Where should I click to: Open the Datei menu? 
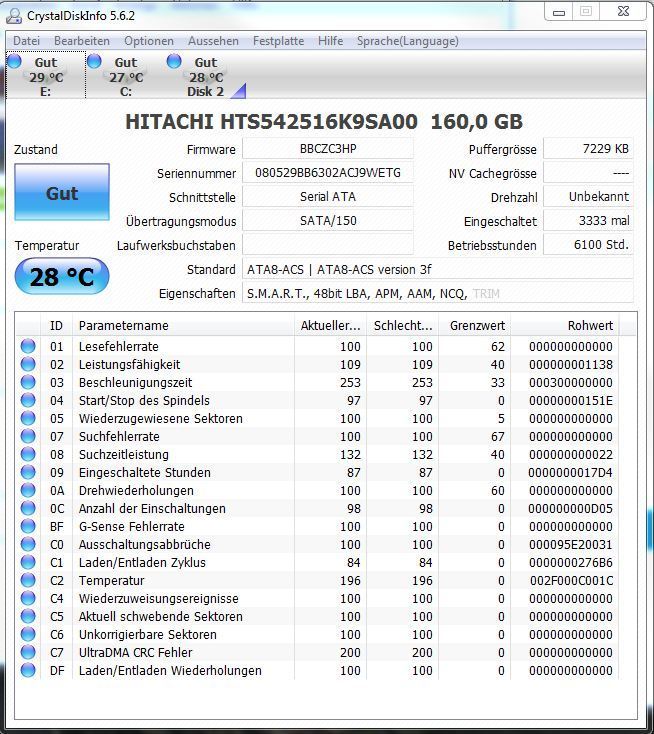[x=26, y=41]
